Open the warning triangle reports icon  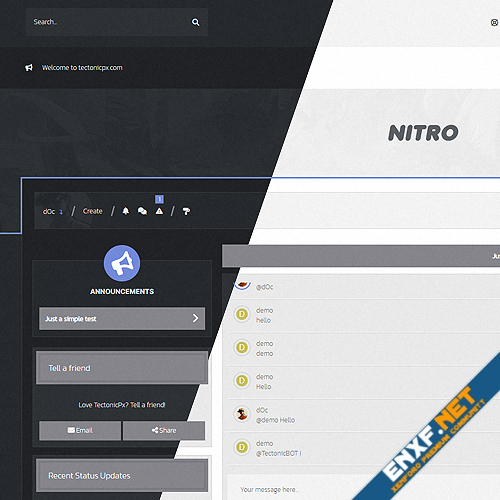159,211
